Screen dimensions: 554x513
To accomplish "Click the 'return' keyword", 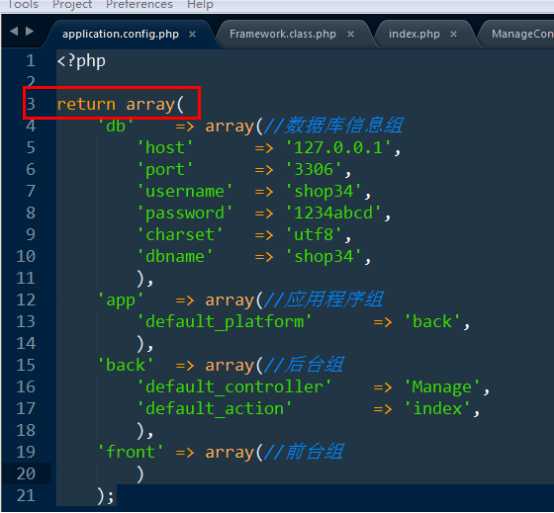I will [x=86, y=105].
